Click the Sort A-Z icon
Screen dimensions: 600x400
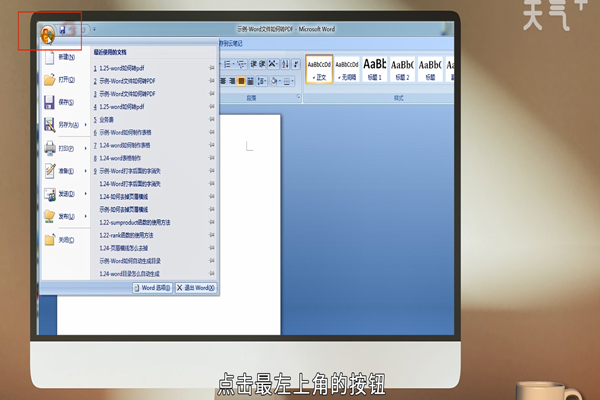(285, 64)
